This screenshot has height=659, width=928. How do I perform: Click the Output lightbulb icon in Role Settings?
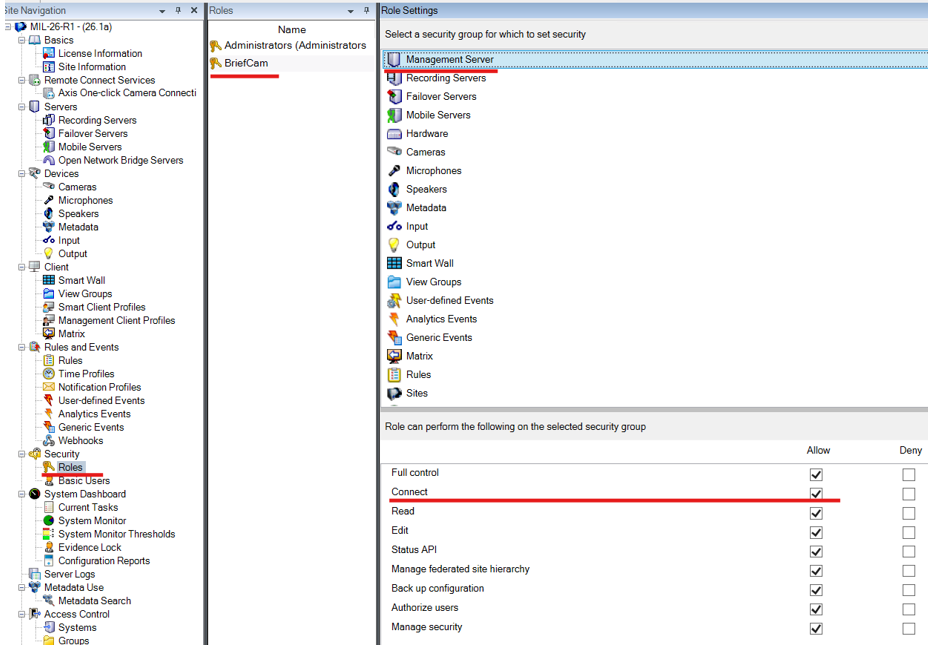394,245
